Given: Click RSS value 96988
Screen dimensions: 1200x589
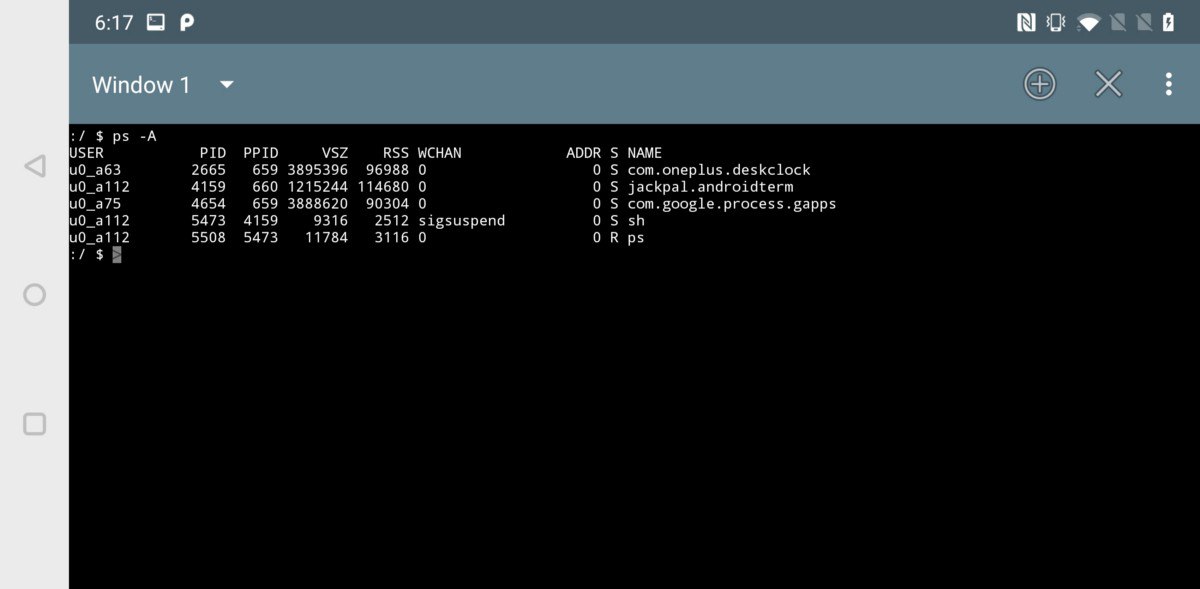Looking at the screenshot, I should (387, 170).
